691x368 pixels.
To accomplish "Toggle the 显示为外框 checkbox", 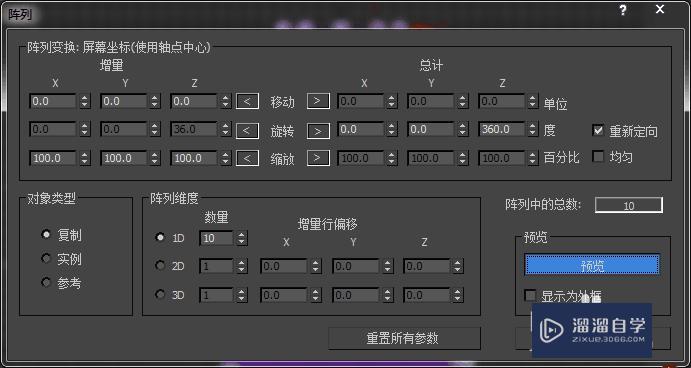I will pos(531,295).
